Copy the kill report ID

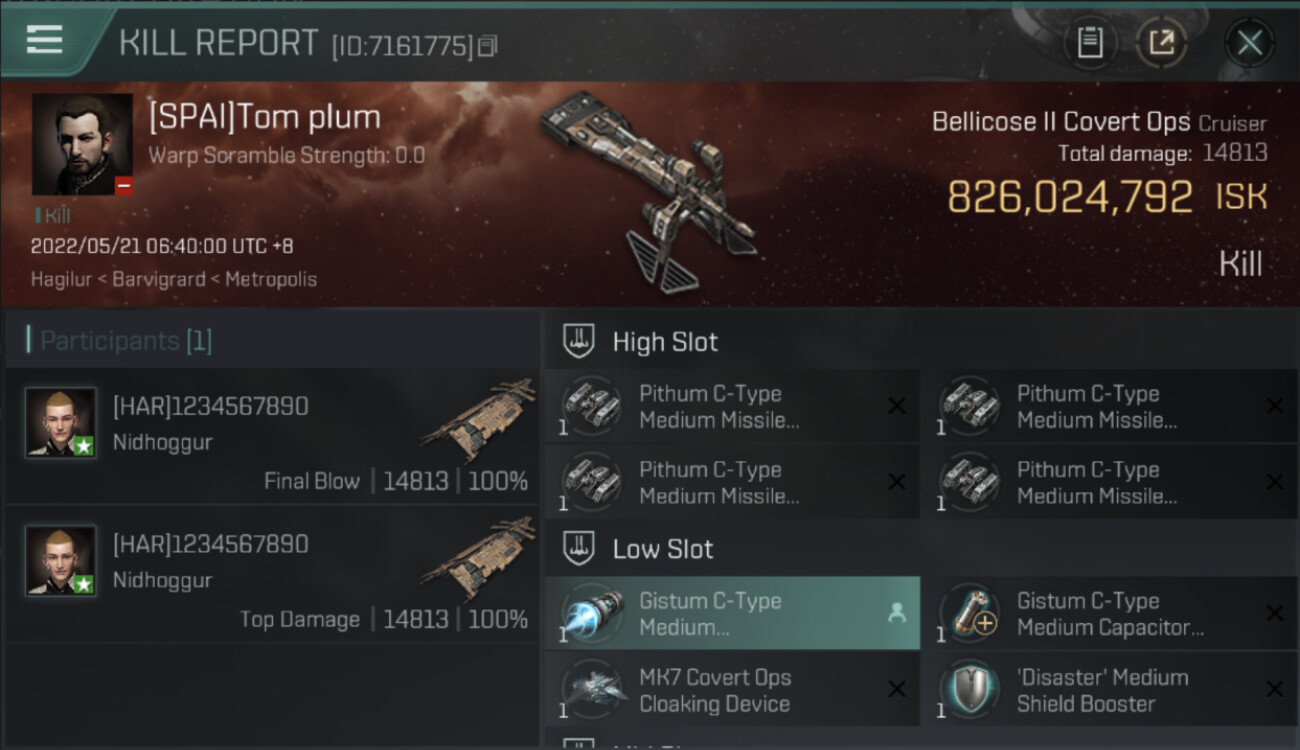click(x=487, y=46)
